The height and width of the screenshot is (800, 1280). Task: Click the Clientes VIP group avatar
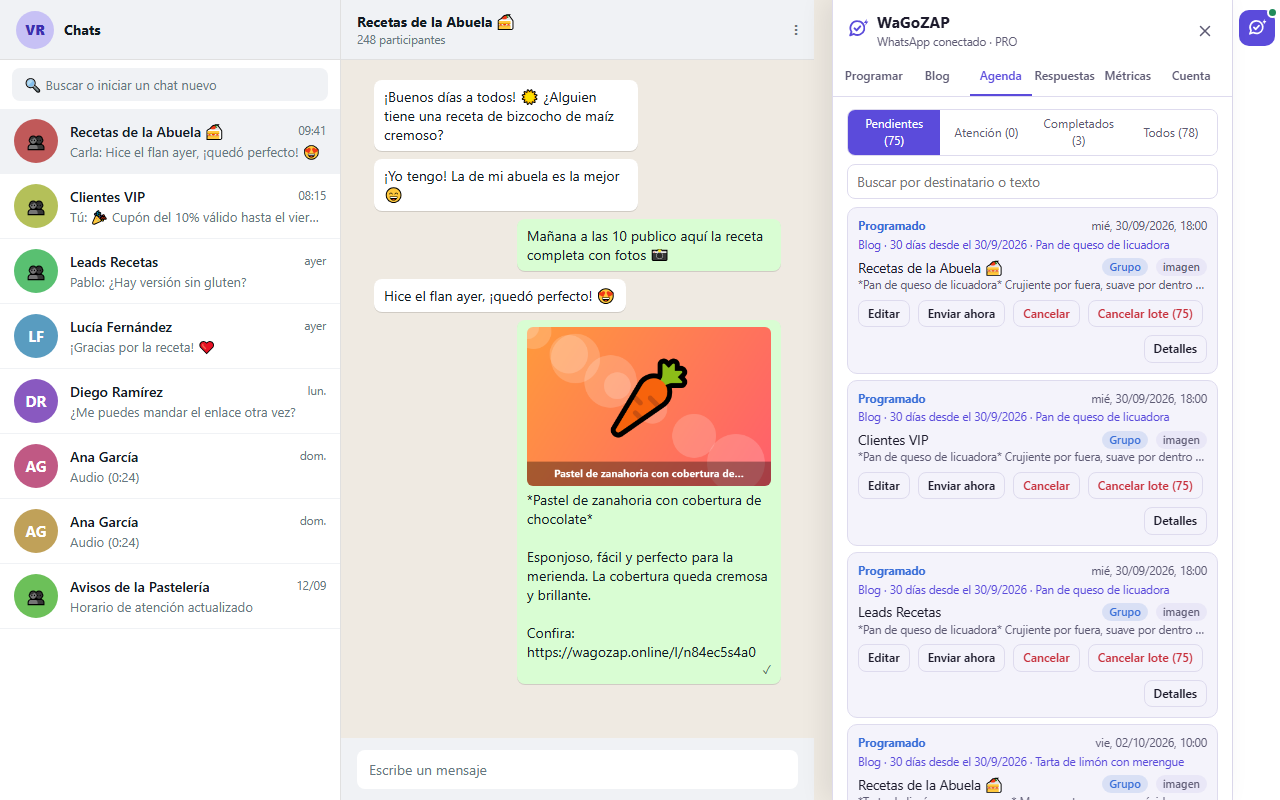36,206
